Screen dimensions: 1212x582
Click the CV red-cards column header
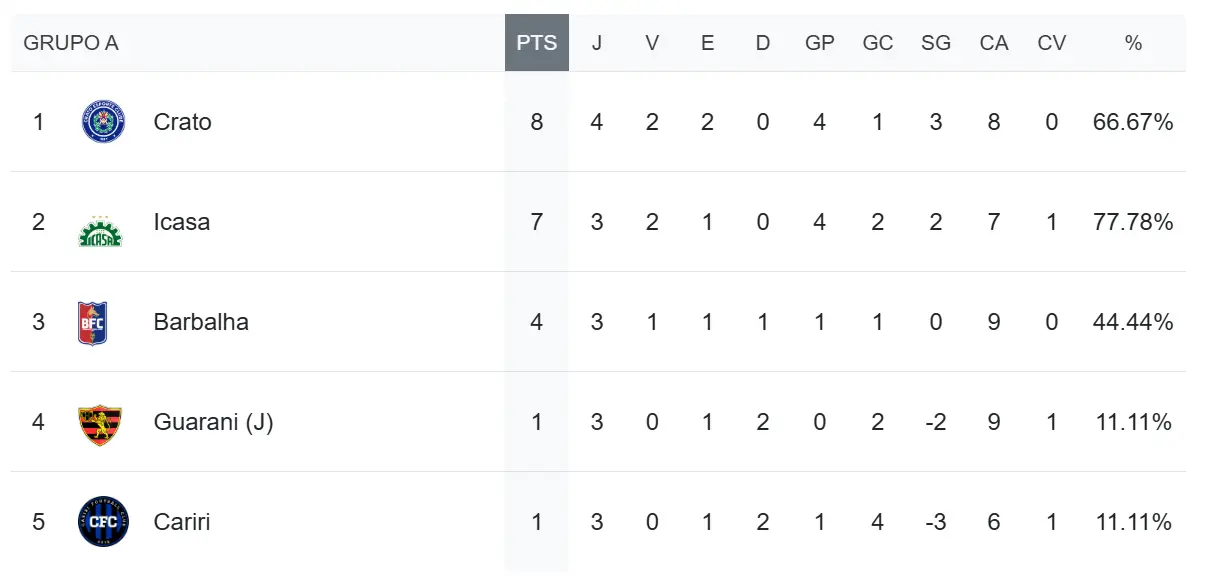coord(1052,43)
